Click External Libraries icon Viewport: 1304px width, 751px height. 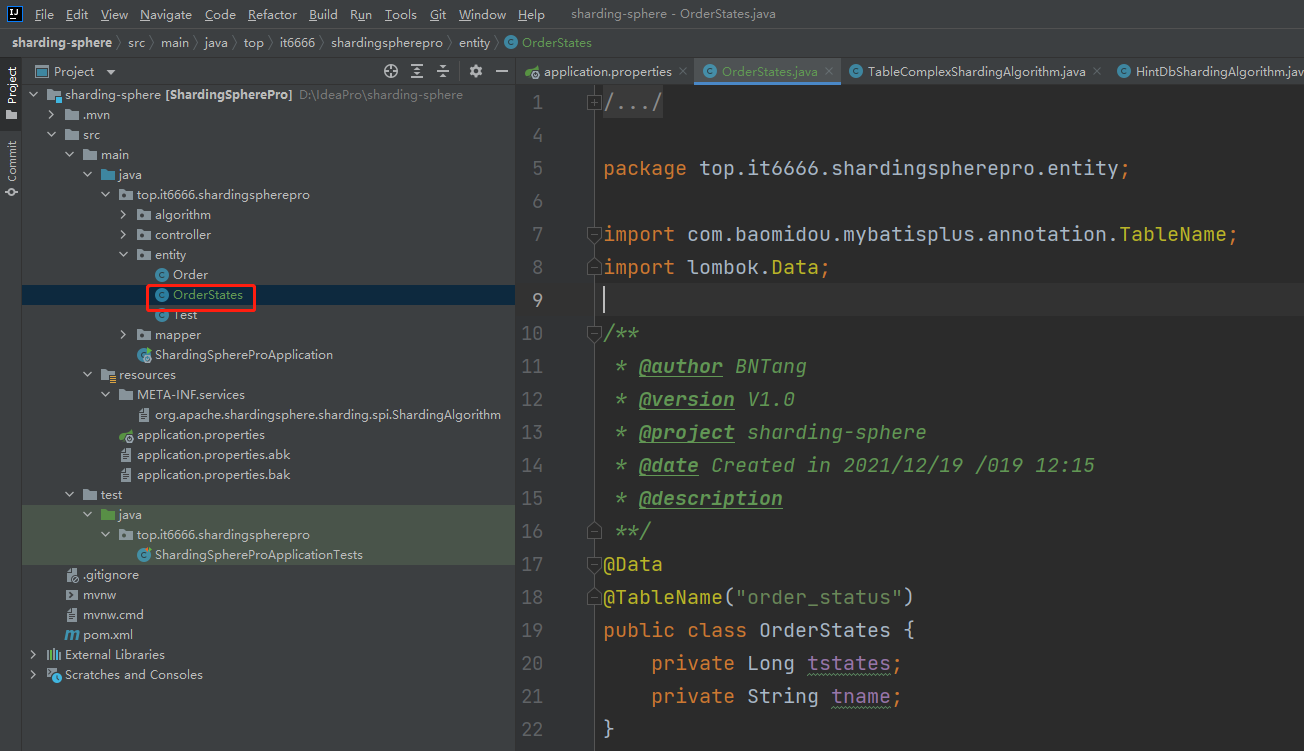54,655
